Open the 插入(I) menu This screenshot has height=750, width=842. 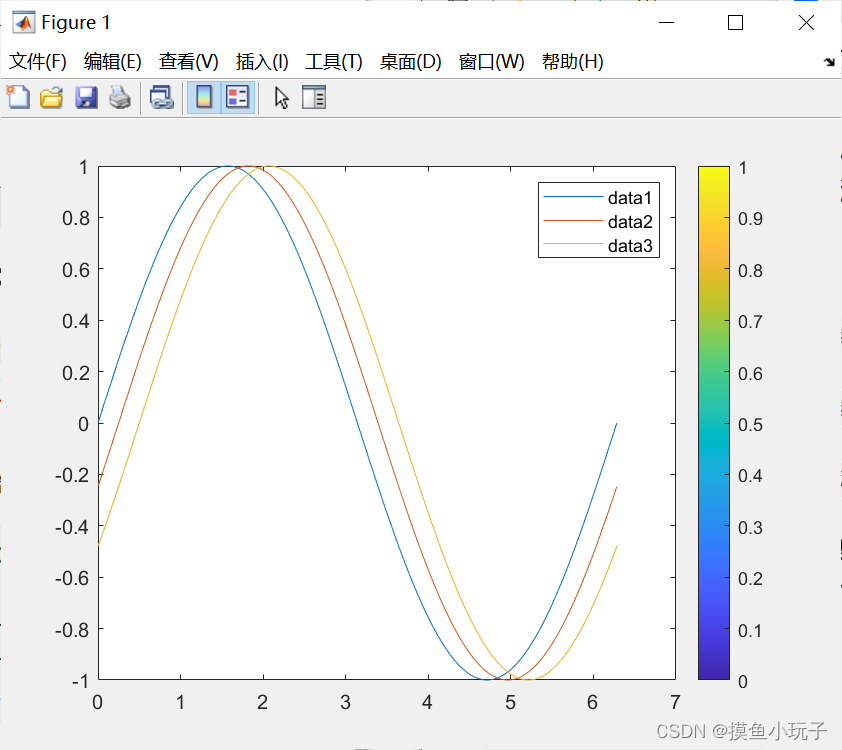click(262, 62)
